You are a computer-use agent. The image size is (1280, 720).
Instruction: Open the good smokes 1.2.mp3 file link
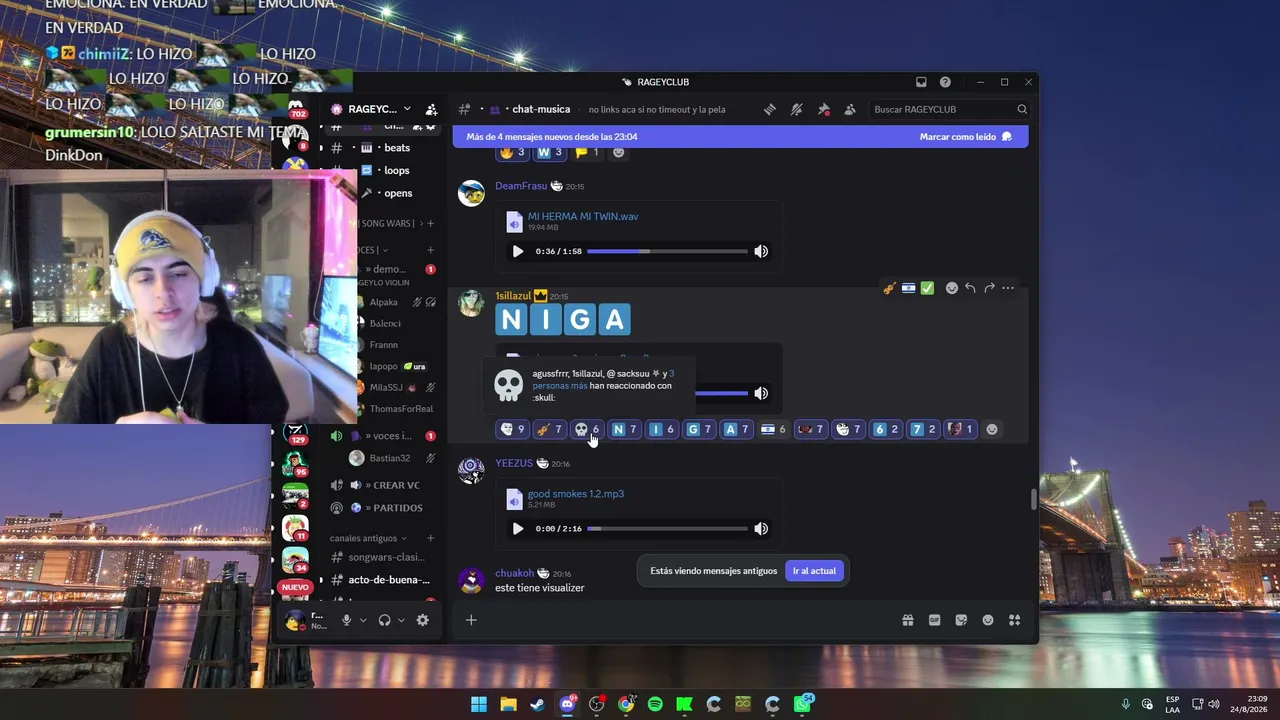(576, 494)
